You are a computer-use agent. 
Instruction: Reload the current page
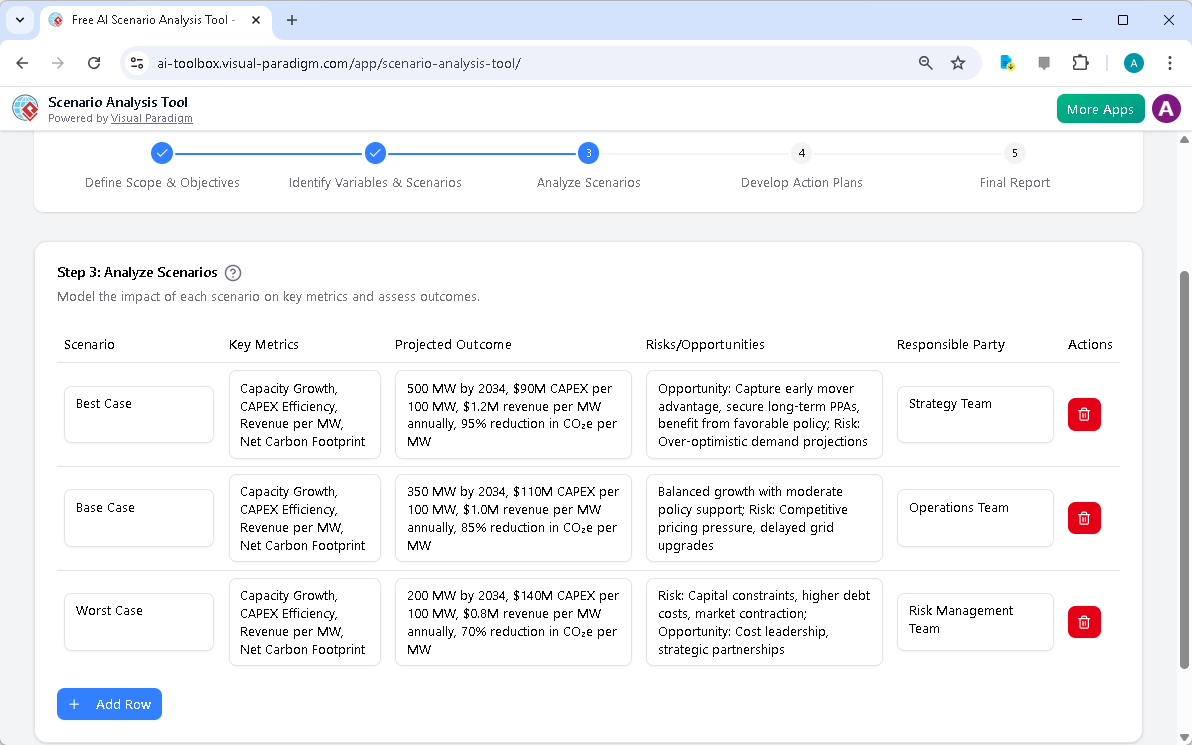[93, 62]
